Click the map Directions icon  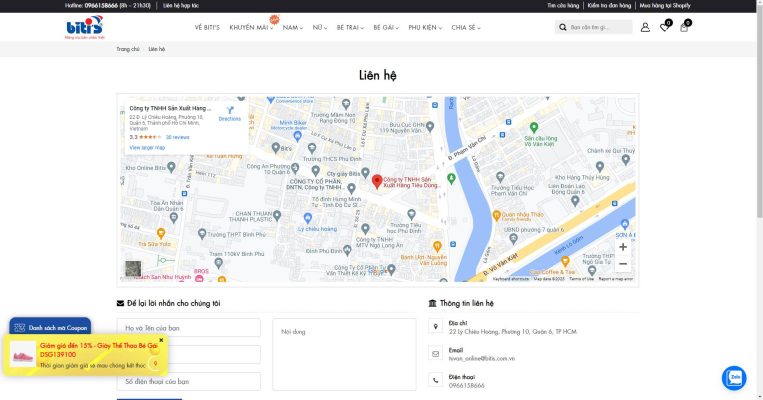(230, 110)
